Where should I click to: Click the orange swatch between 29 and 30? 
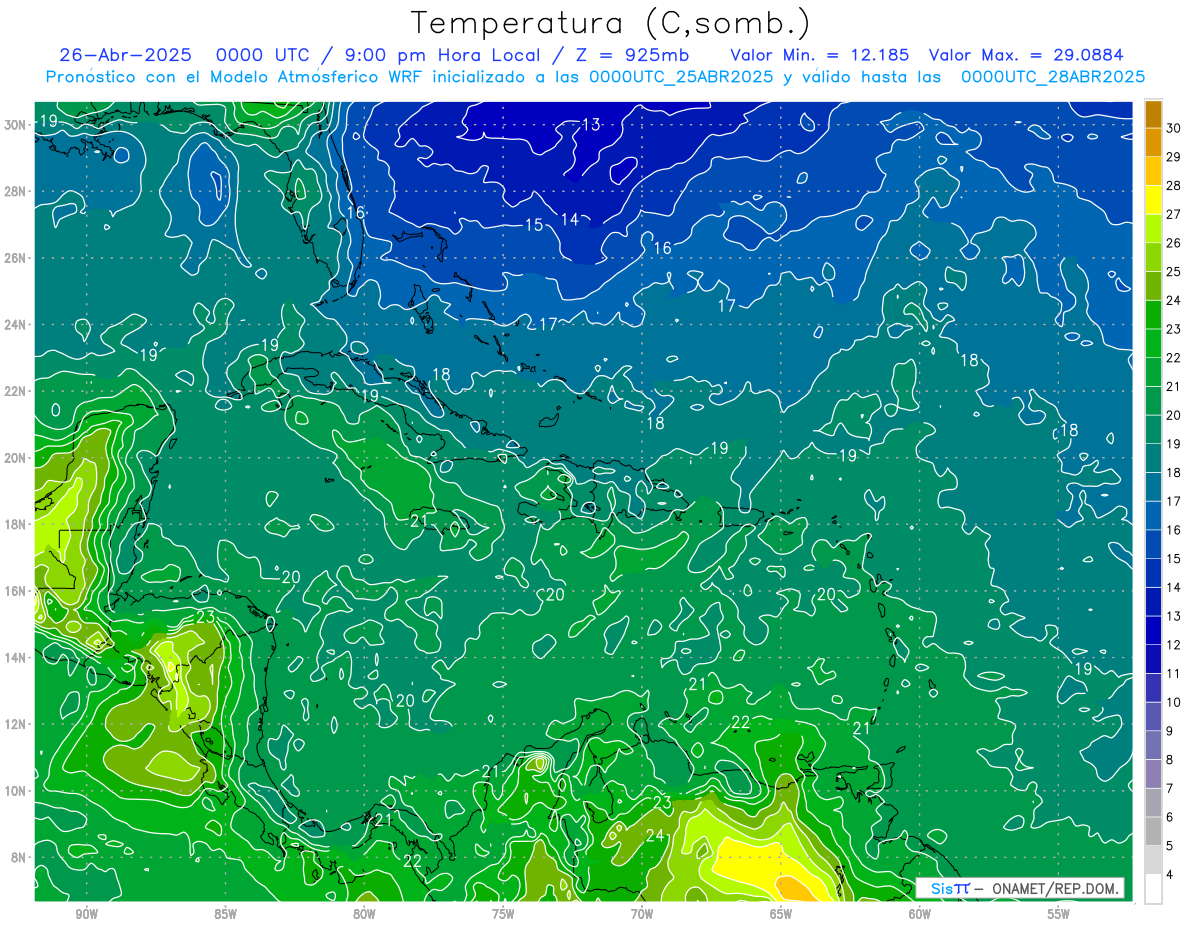(1153, 141)
